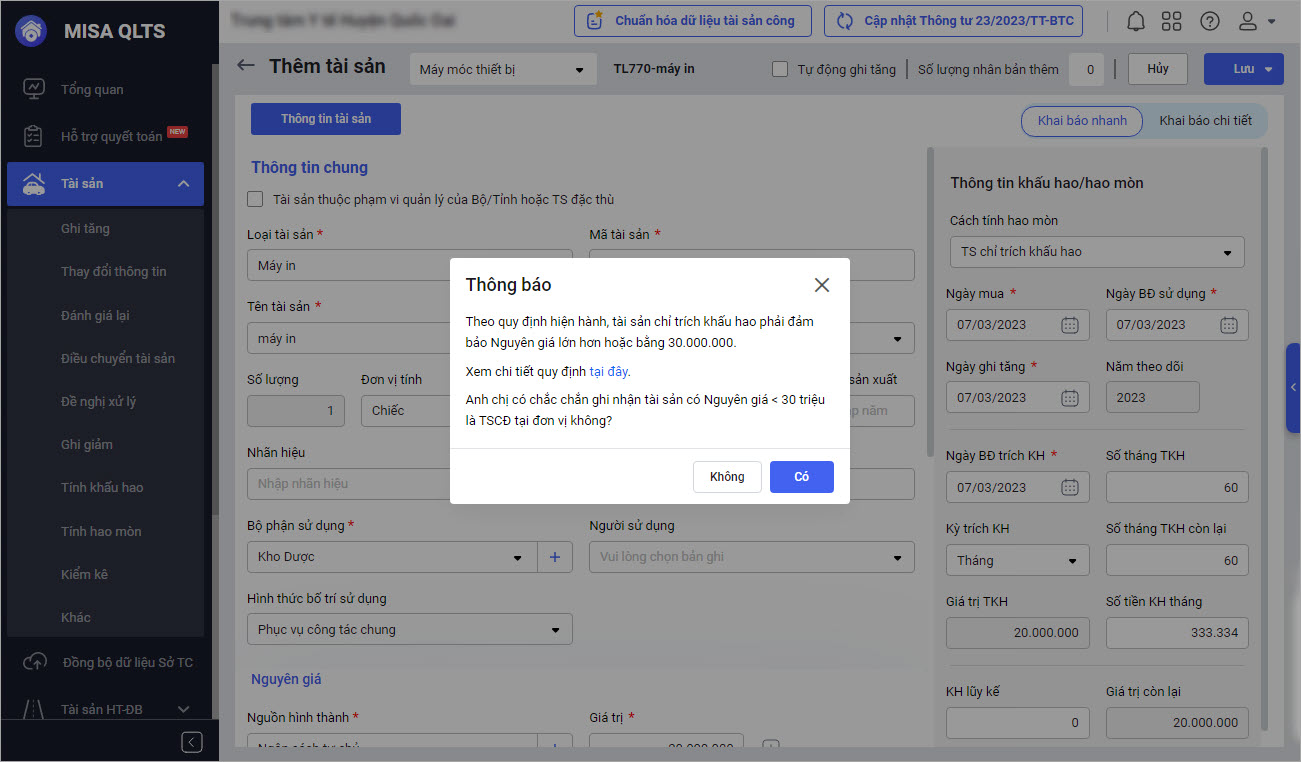This screenshot has height=762, width=1301.
Task: Toggle the Tự động ghi tăng checkbox
Action: tap(781, 69)
